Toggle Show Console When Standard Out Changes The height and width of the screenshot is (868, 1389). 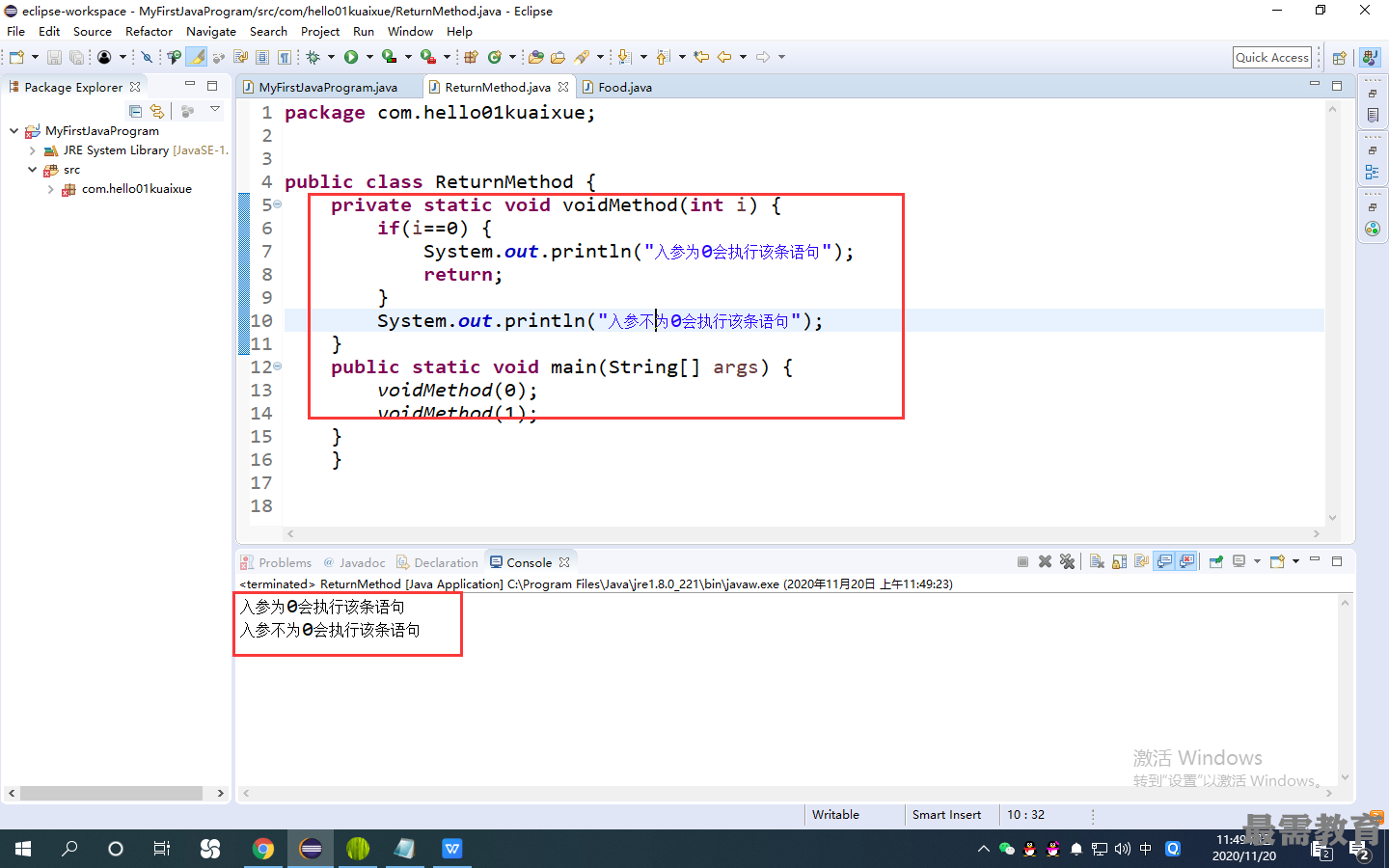[x=1164, y=561]
